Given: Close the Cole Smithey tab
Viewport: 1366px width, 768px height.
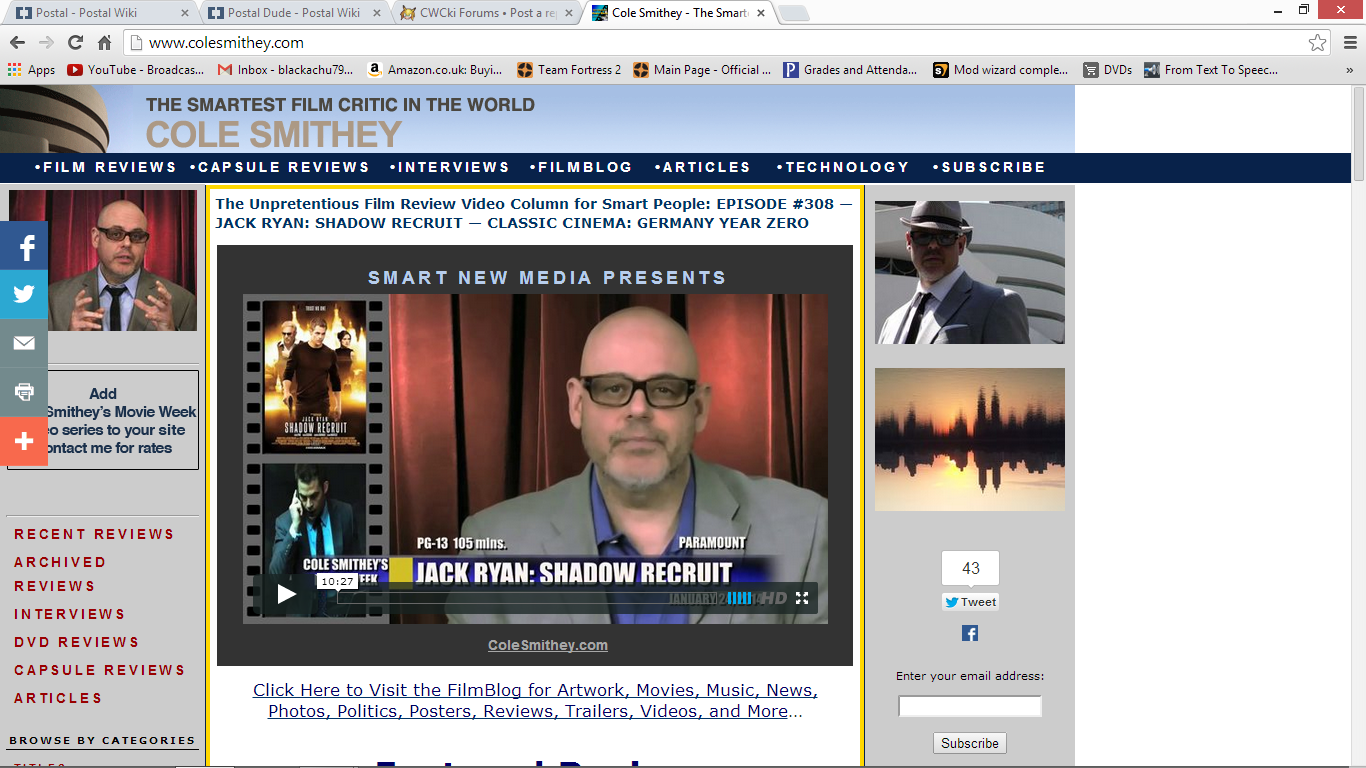Looking at the screenshot, I should click(x=759, y=13).
